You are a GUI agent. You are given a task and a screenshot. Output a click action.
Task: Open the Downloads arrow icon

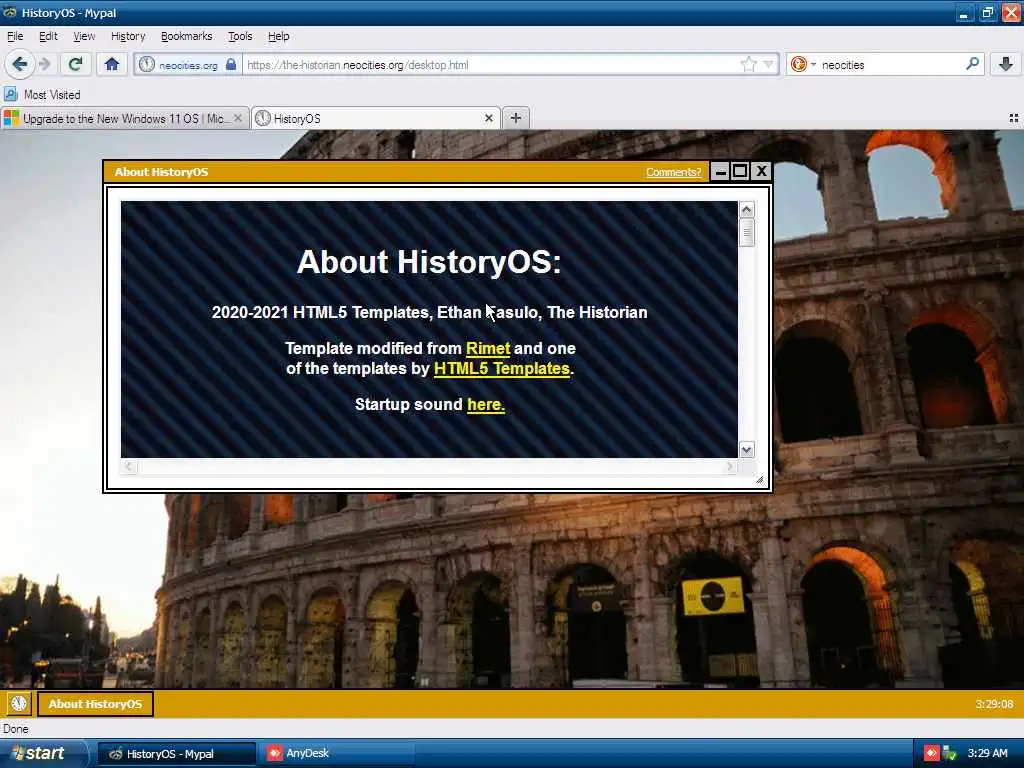[x=1006, y=64]
